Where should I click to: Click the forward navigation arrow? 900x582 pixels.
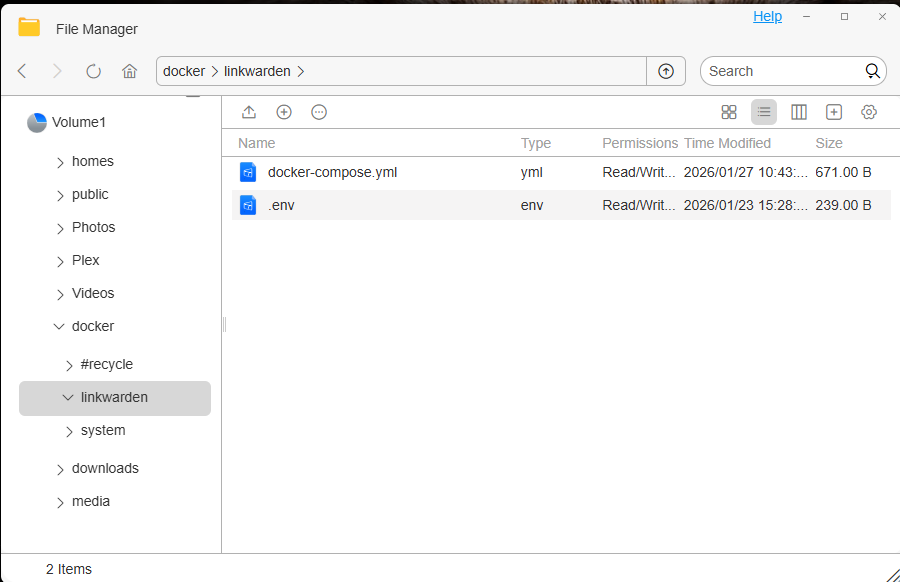[x=57, y=71]
